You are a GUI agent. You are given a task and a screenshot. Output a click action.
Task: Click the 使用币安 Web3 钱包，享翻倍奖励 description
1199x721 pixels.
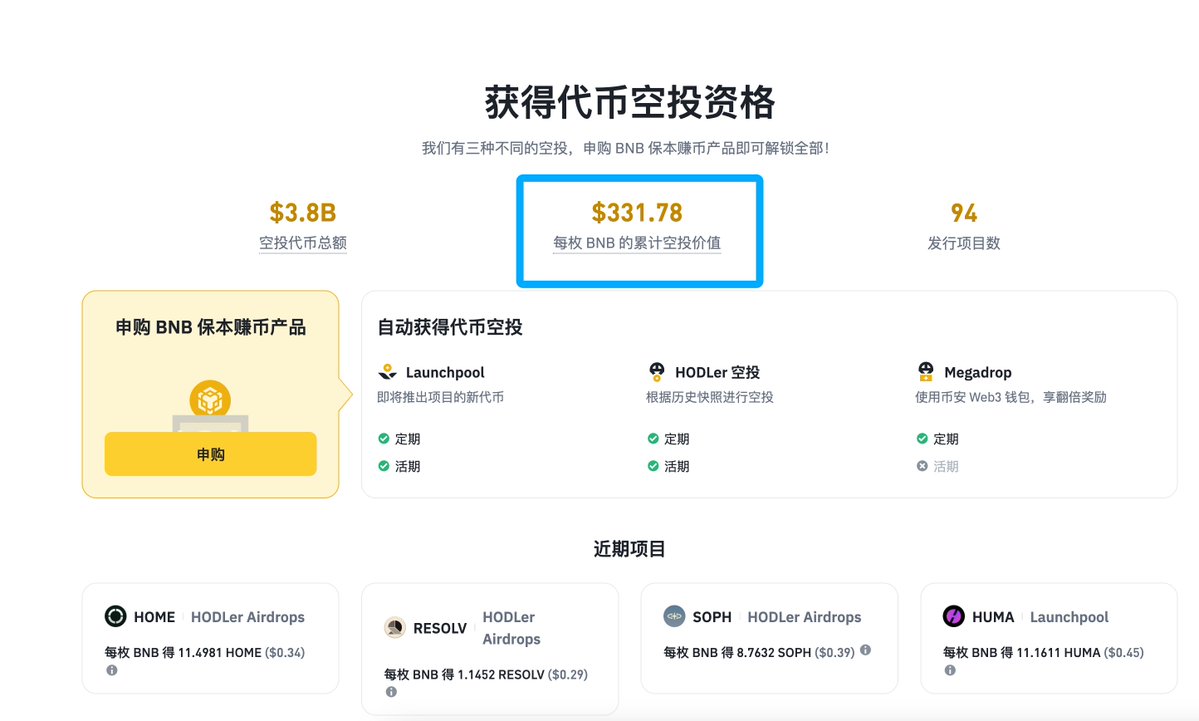pyautogui.click(x=1011, y=397)
